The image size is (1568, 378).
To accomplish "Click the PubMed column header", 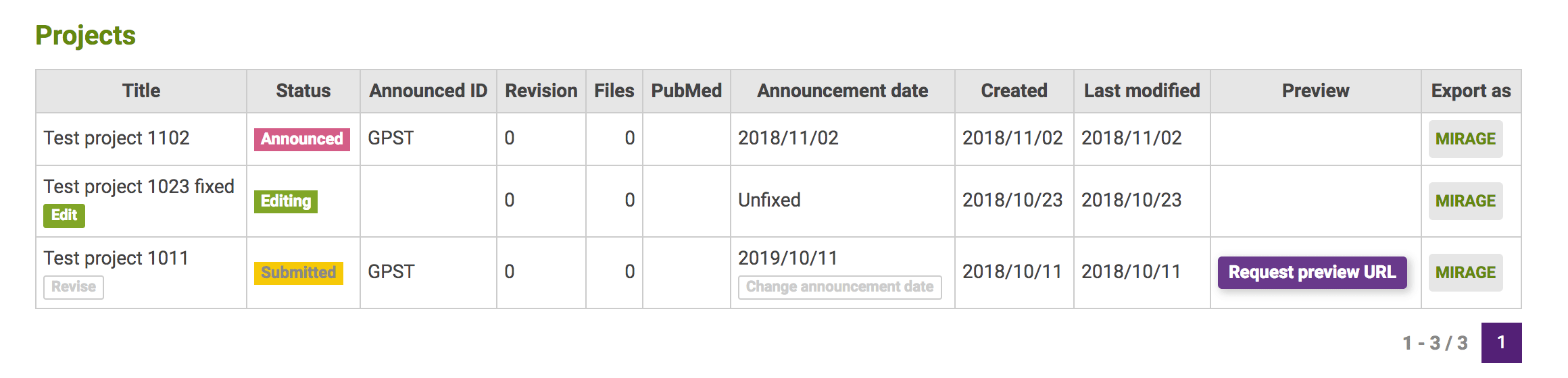I will point(686,91).
